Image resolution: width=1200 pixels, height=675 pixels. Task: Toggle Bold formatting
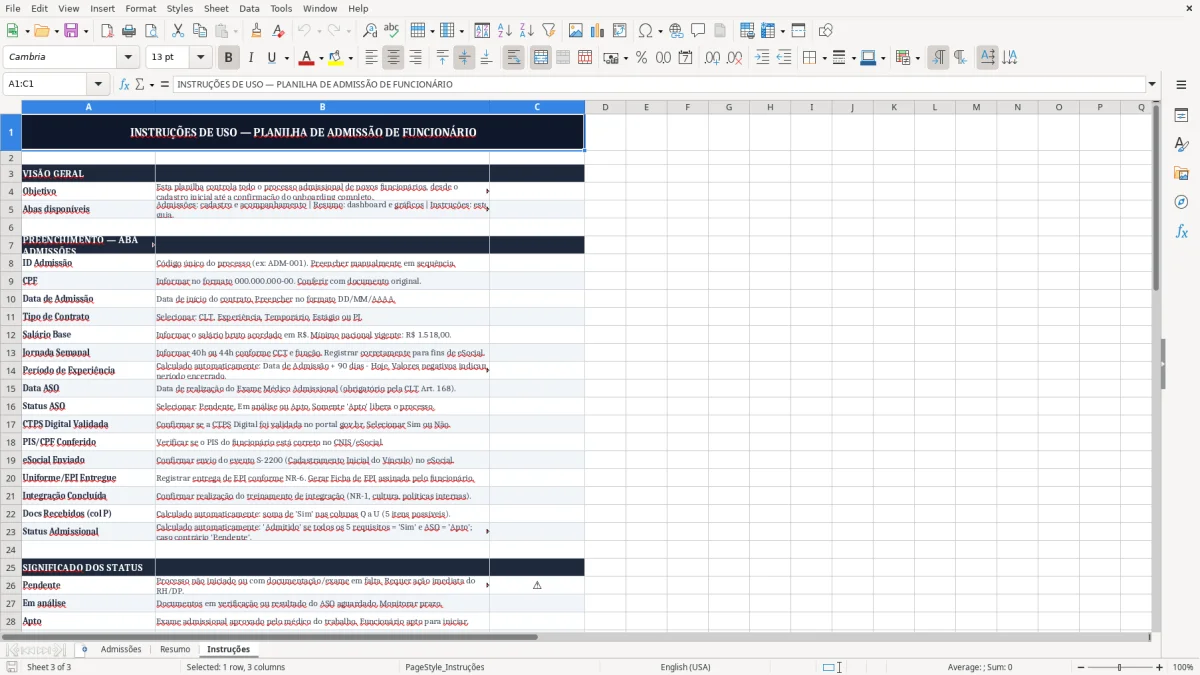pos(228,58)
